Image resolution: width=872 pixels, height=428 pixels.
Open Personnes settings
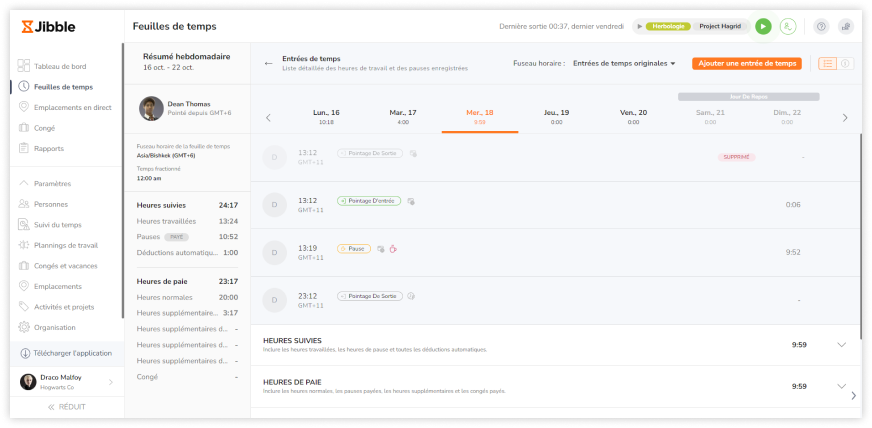(x=51, y=204)
